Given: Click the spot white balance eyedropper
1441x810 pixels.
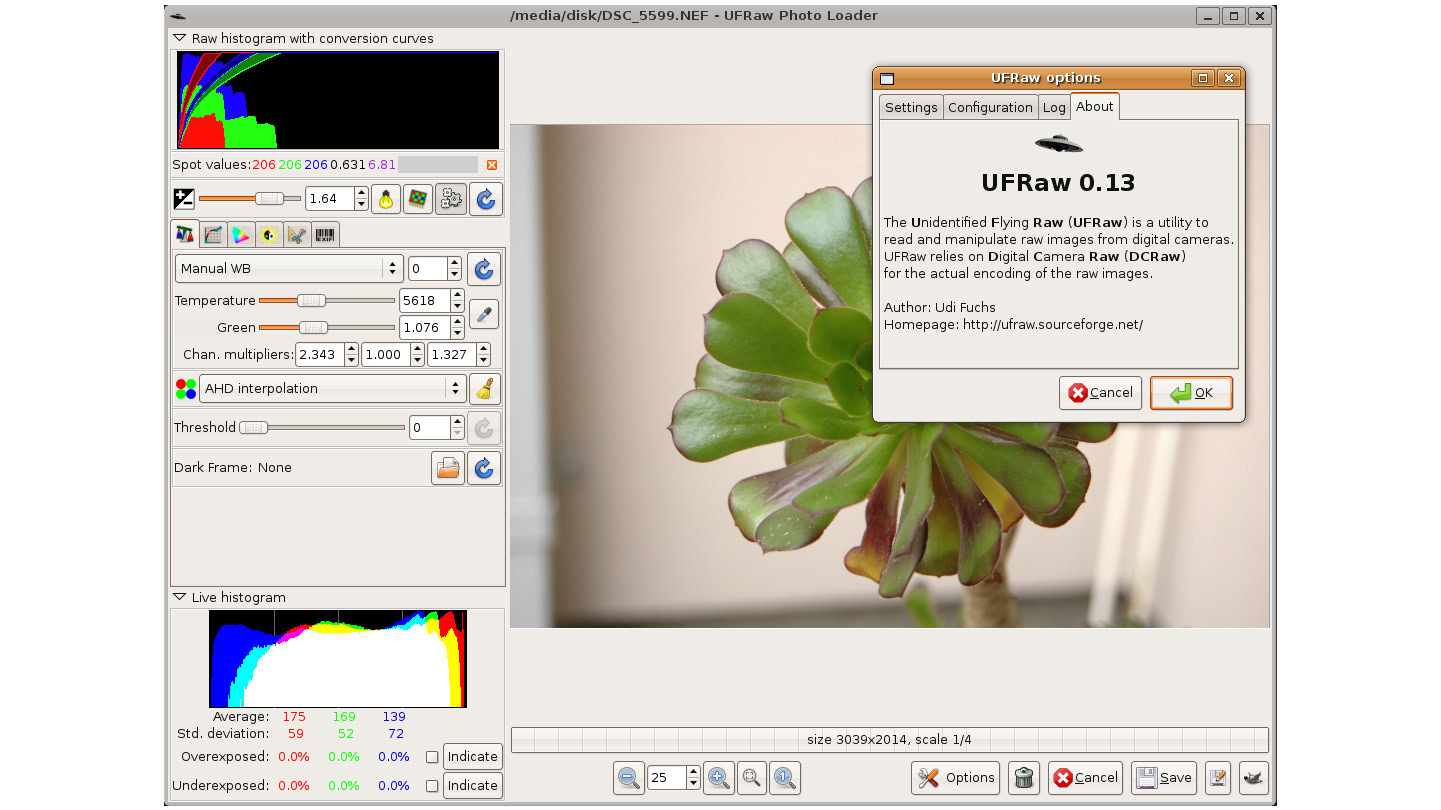Looking at the screenshot, I should [x=484, y=315].
